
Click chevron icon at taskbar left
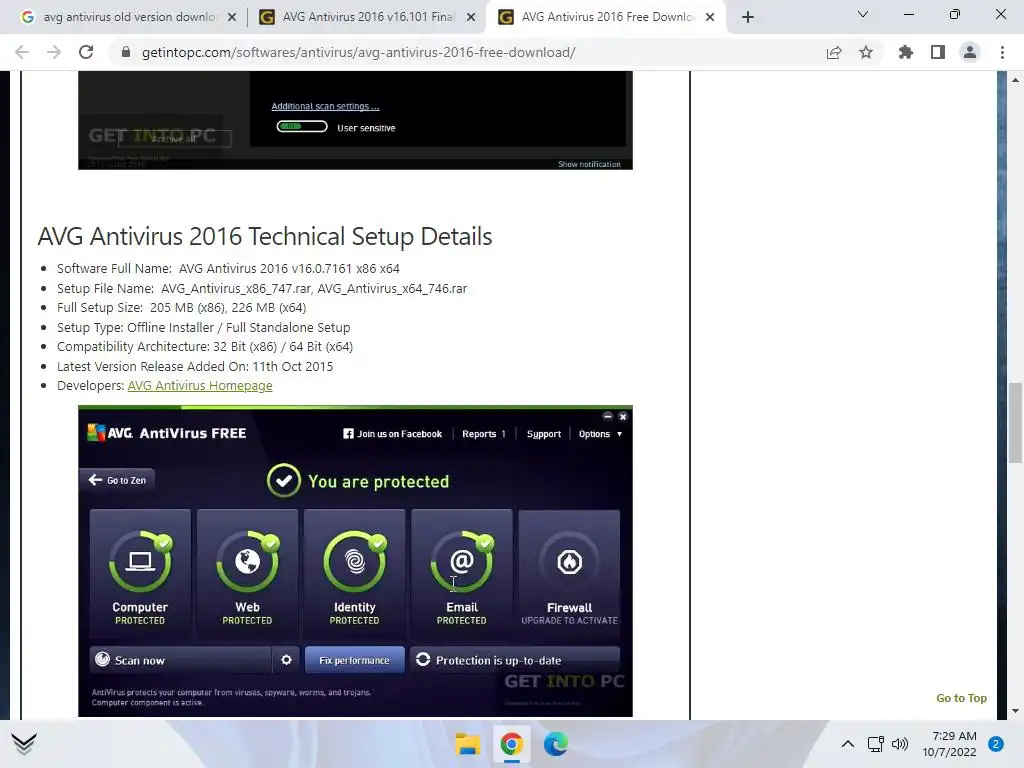coord(24,744)
